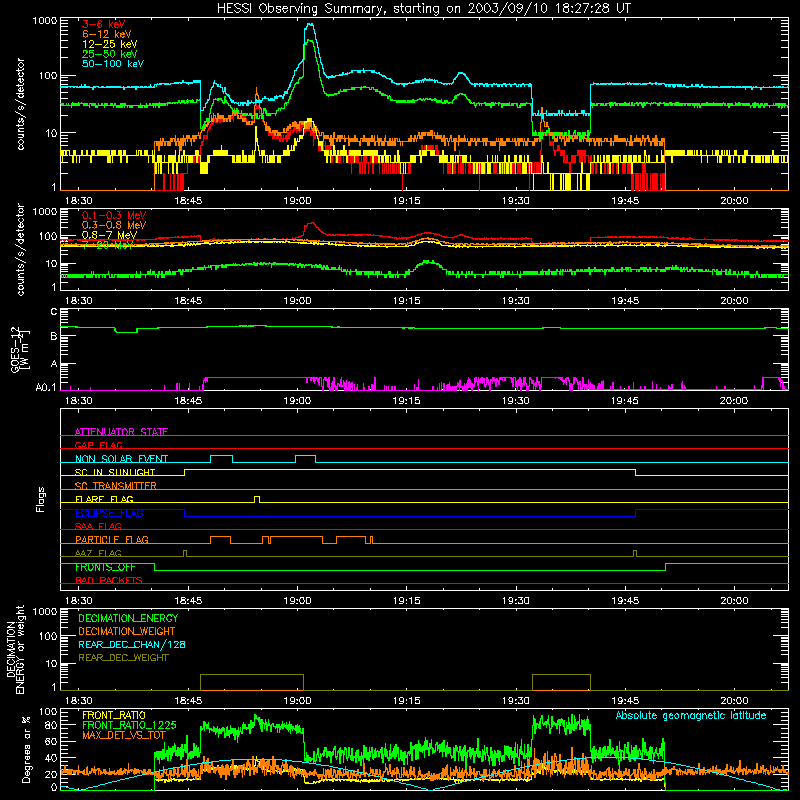The image size is (800, 800).
Task: Select the REAR_DEC_CHAN/128 legend label
Action: (x=132, y=644)
